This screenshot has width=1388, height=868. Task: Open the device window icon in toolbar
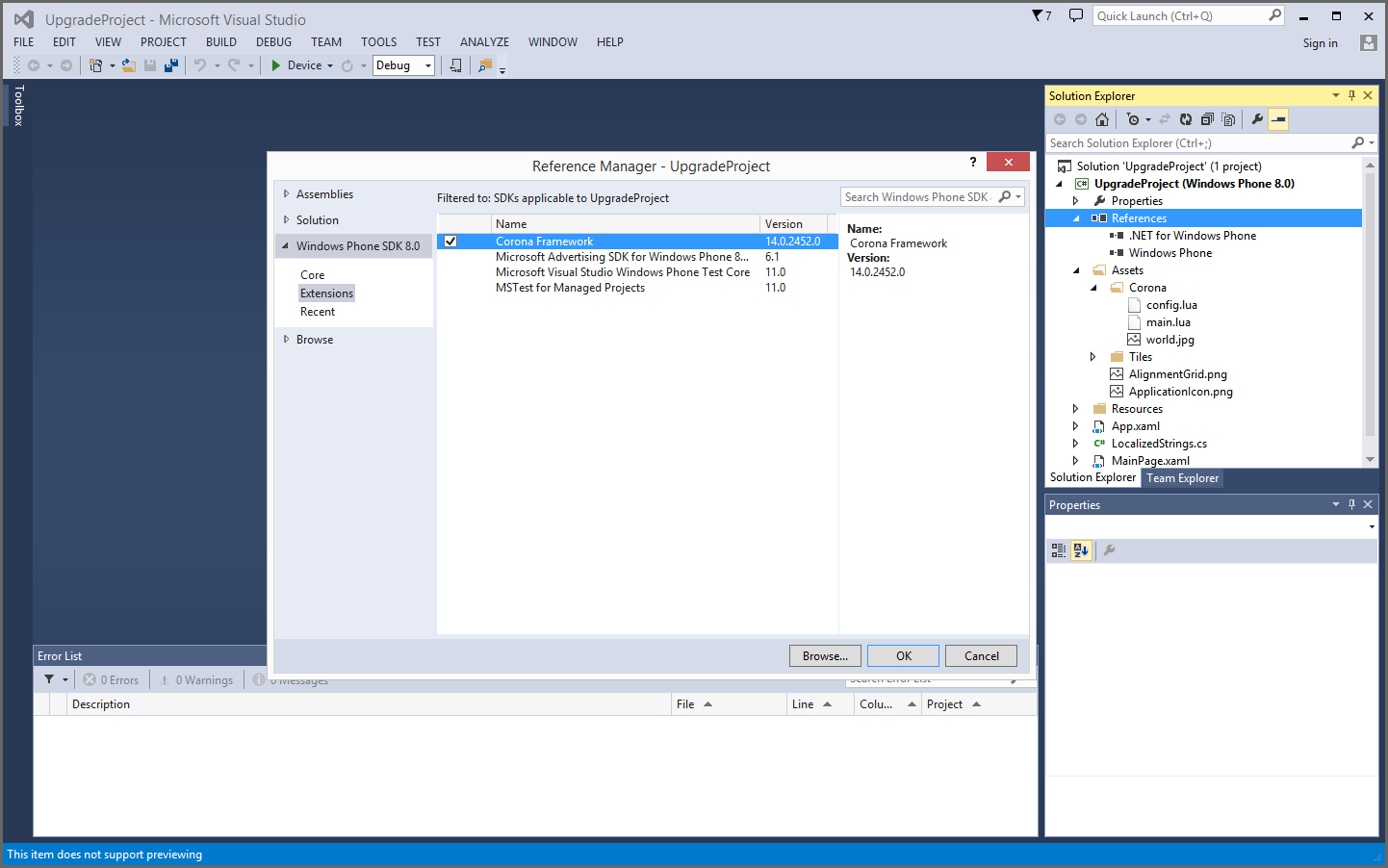pos(455,65)
